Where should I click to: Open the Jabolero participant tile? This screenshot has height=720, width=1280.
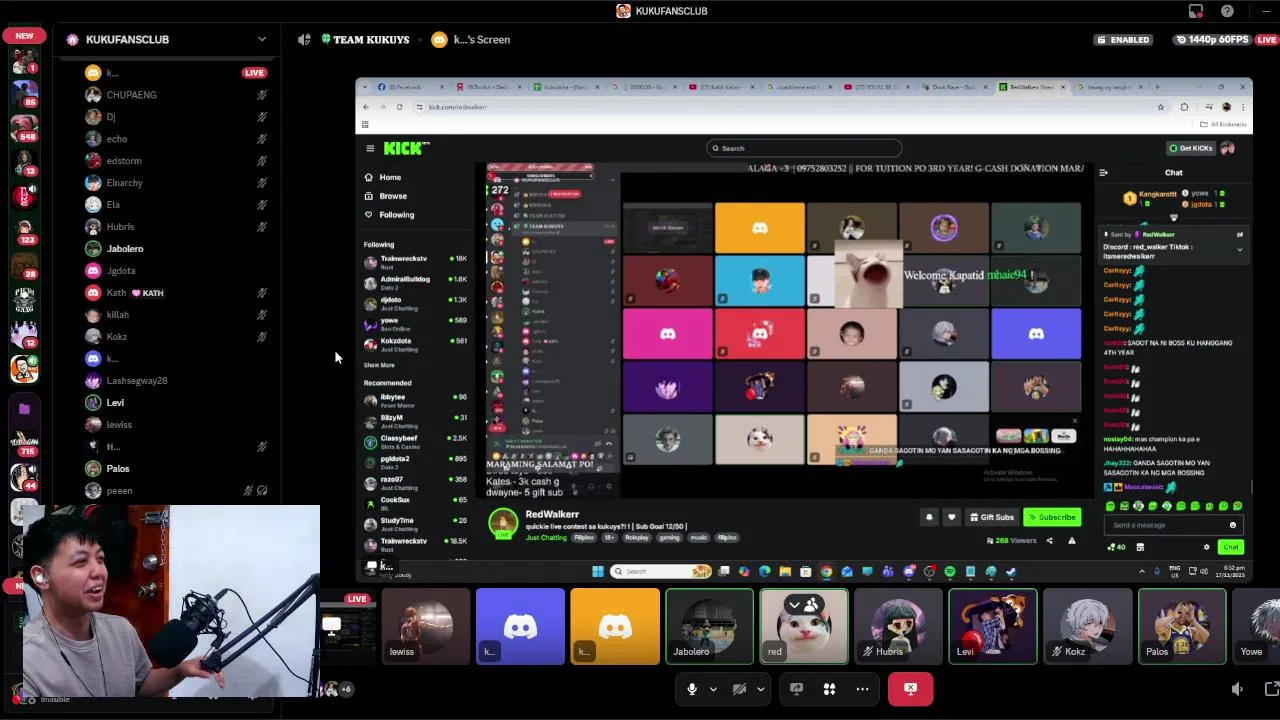pyautogui.click(x=709, y=627)
